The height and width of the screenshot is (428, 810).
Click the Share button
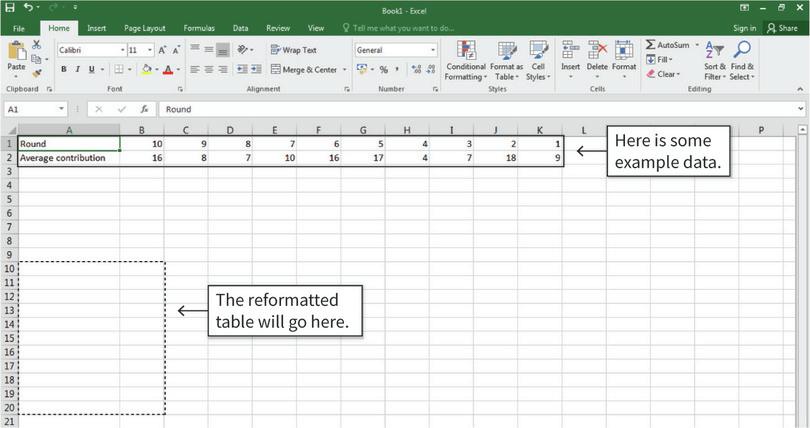[782, 28]
